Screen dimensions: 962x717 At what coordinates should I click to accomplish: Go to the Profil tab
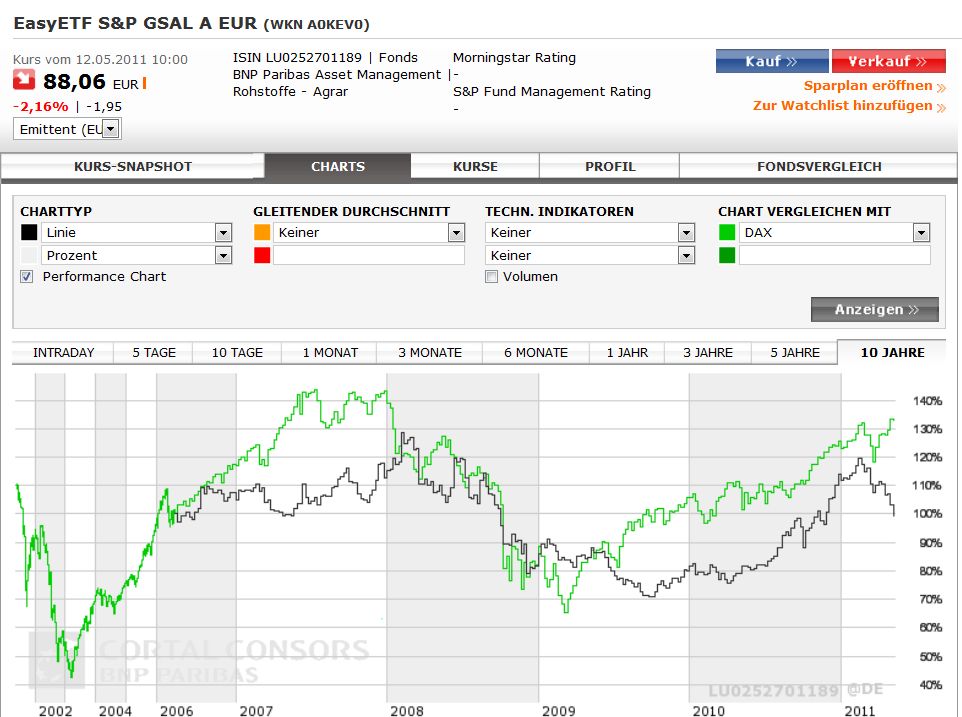(x=610, y=166)
